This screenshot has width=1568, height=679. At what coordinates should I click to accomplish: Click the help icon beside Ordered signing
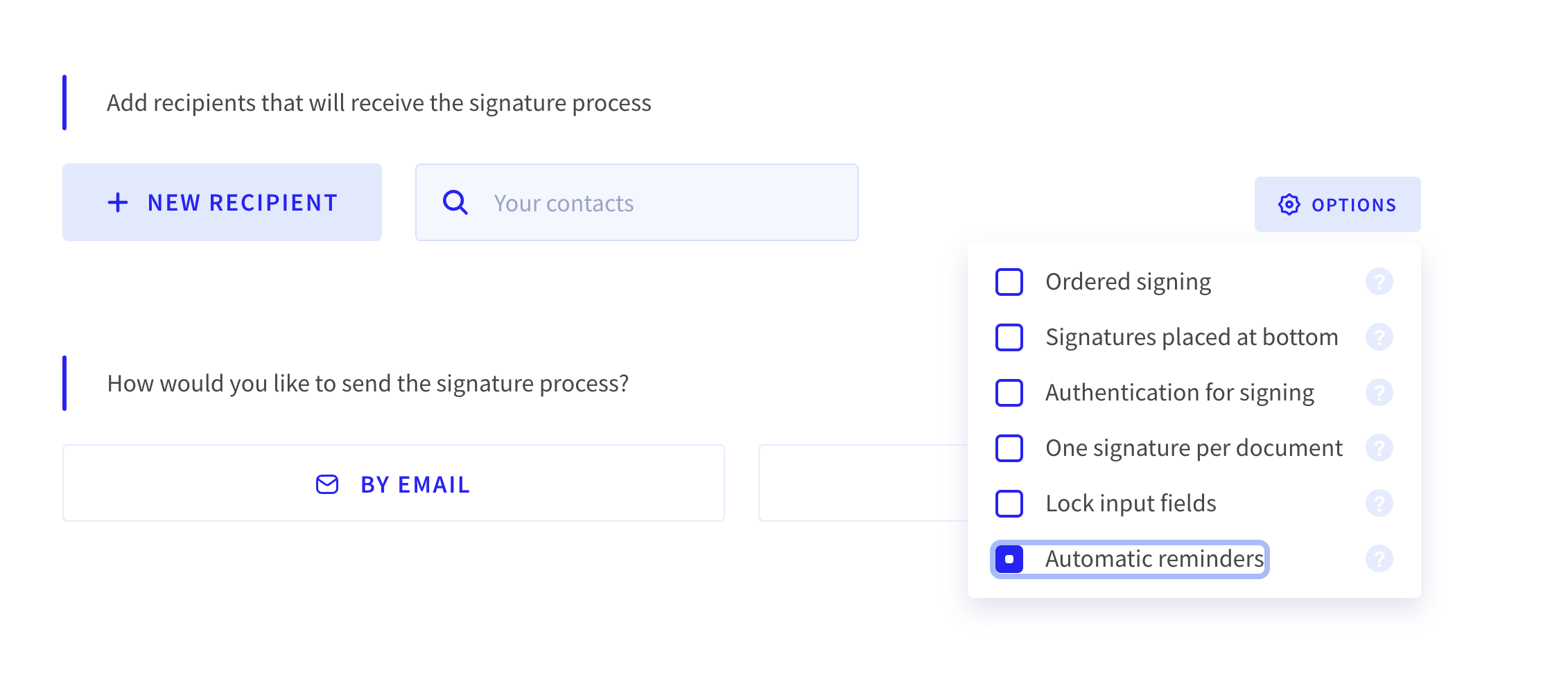pos(1379,282)
